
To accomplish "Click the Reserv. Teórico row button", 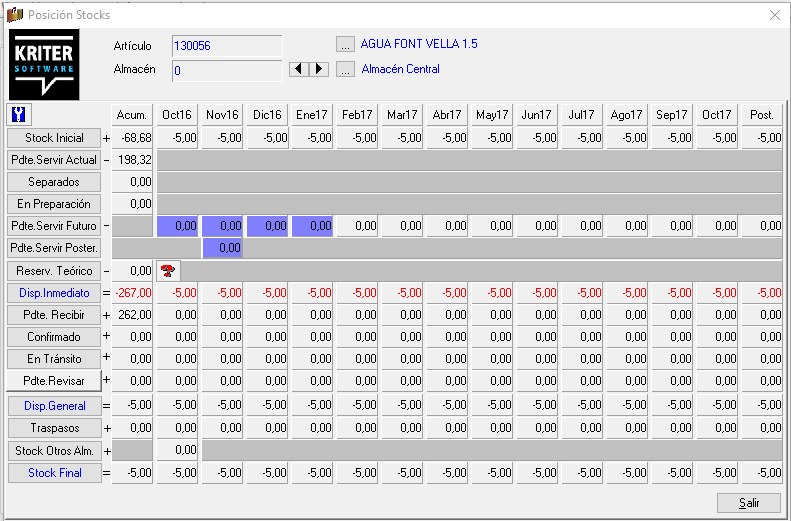I will [x=54, y=271].
